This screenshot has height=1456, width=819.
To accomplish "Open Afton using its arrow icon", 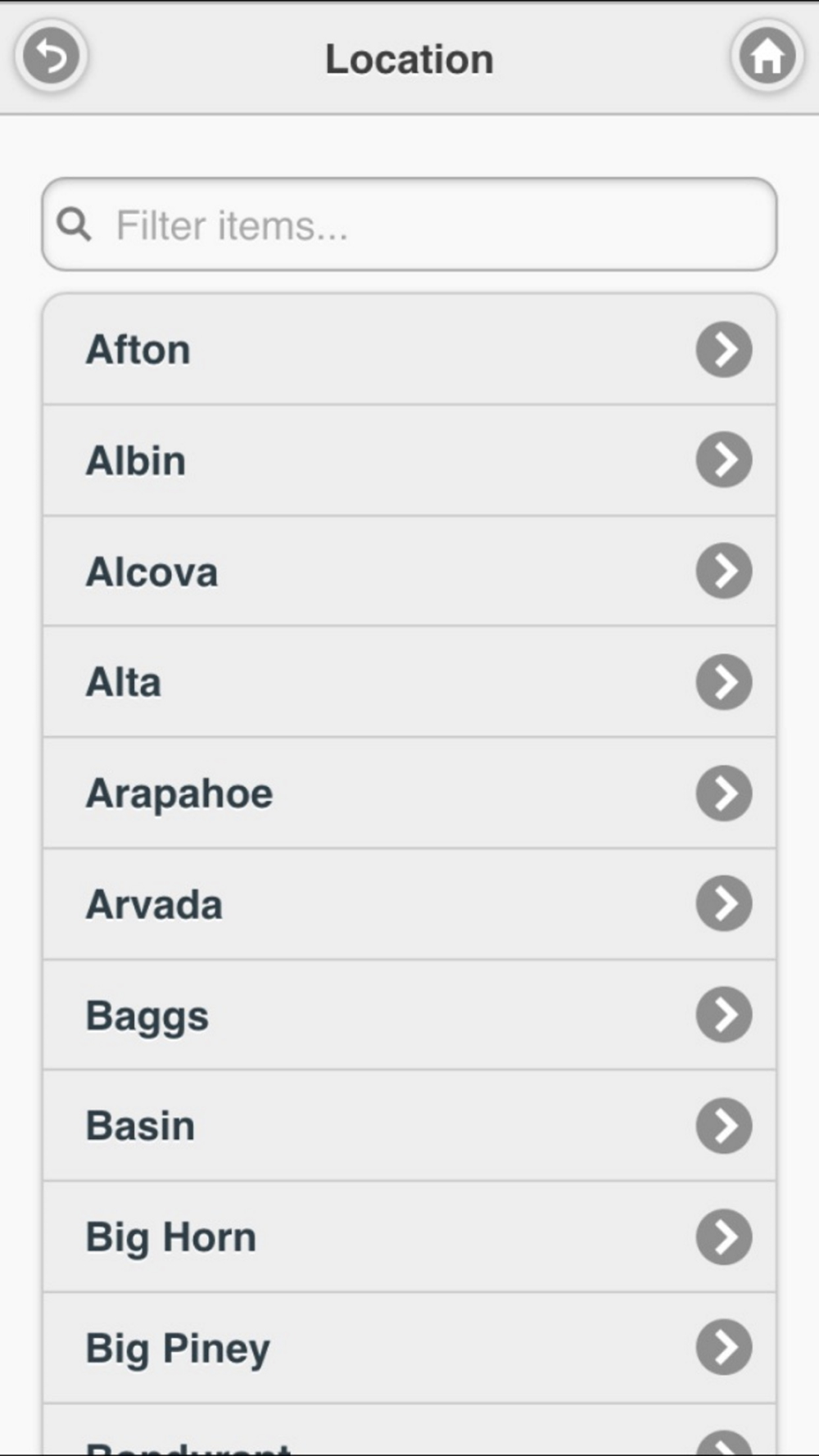I will point(724,350).
